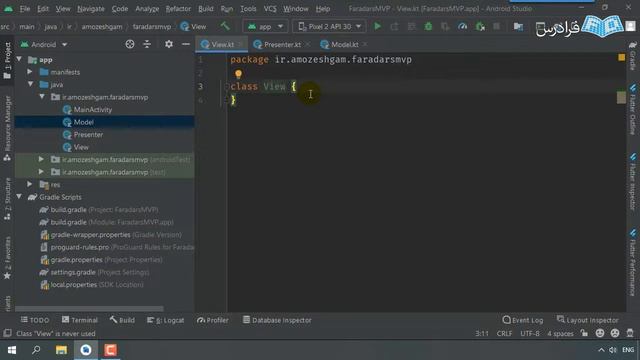Click Apply Changes and Restart Activity icon
Viewport: 640px width, 360px height.
pos(395,27)
